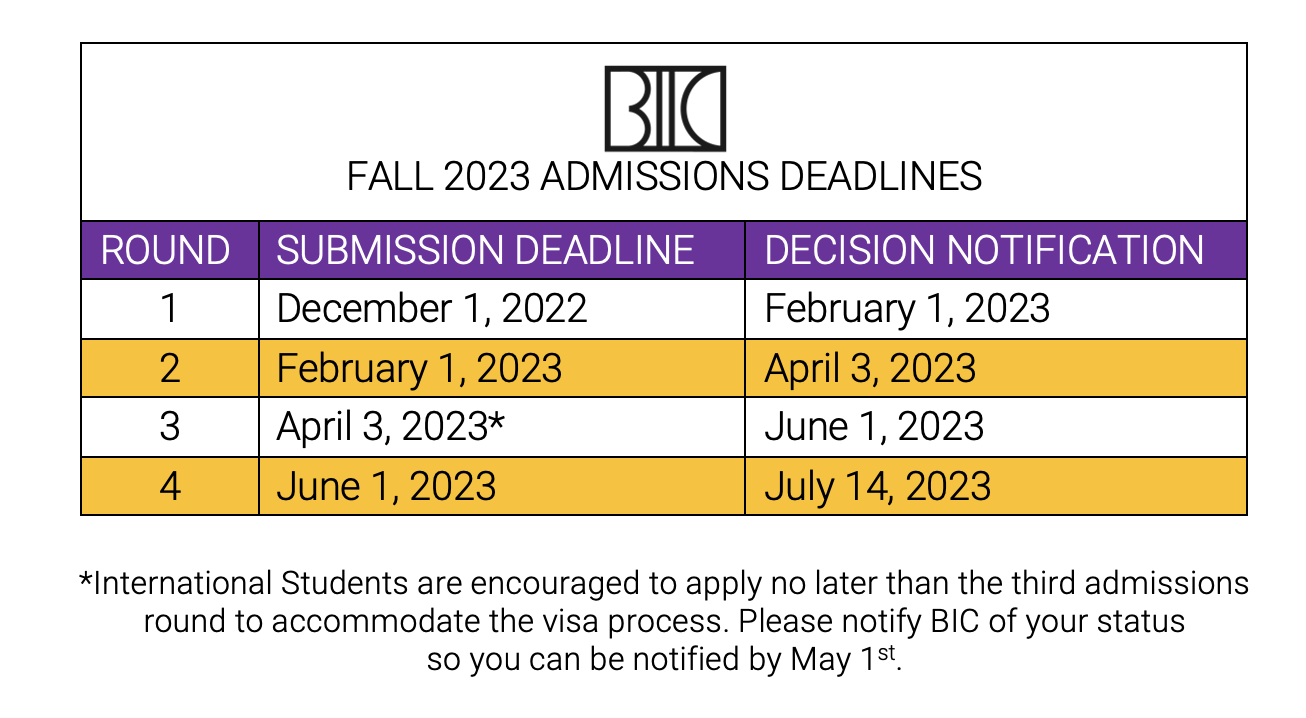Click the May 1st notification footnote line
Screen dimensions: 1306x718
point(664,659)
